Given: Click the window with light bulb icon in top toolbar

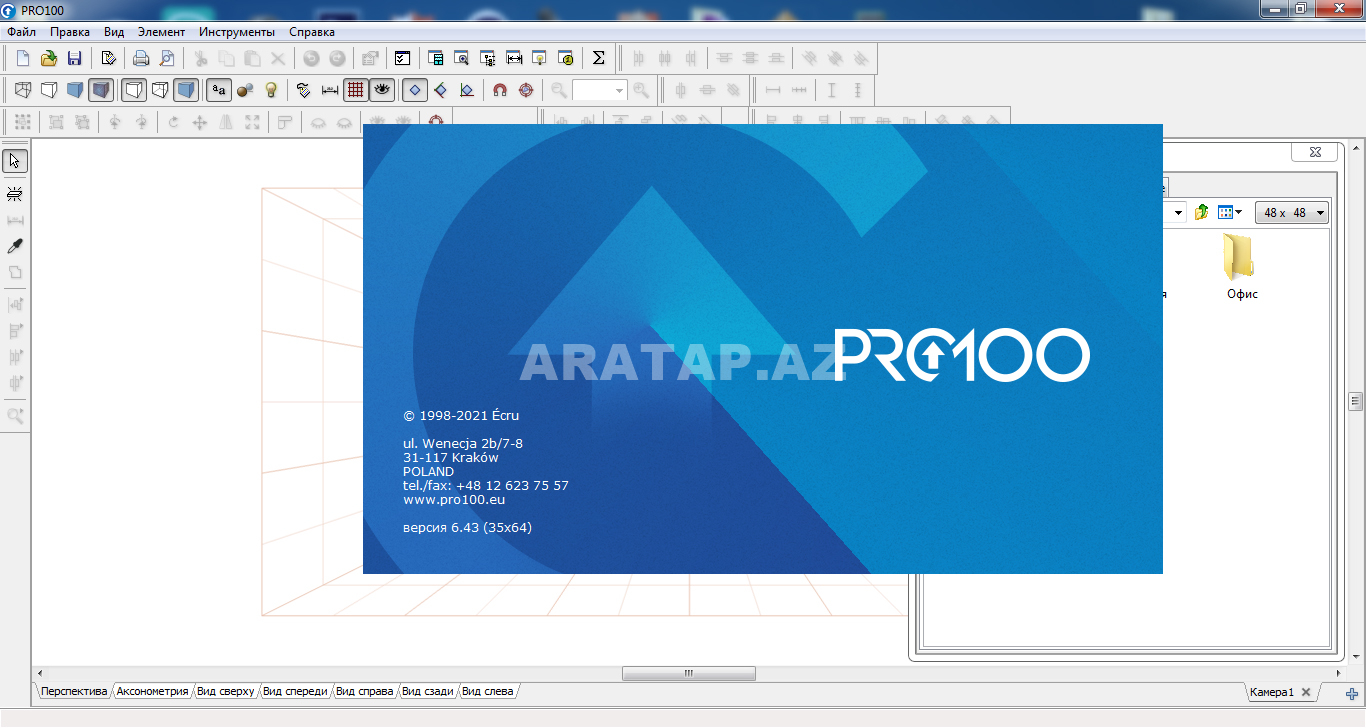Looking at the screenshot, I should [540, 58].
